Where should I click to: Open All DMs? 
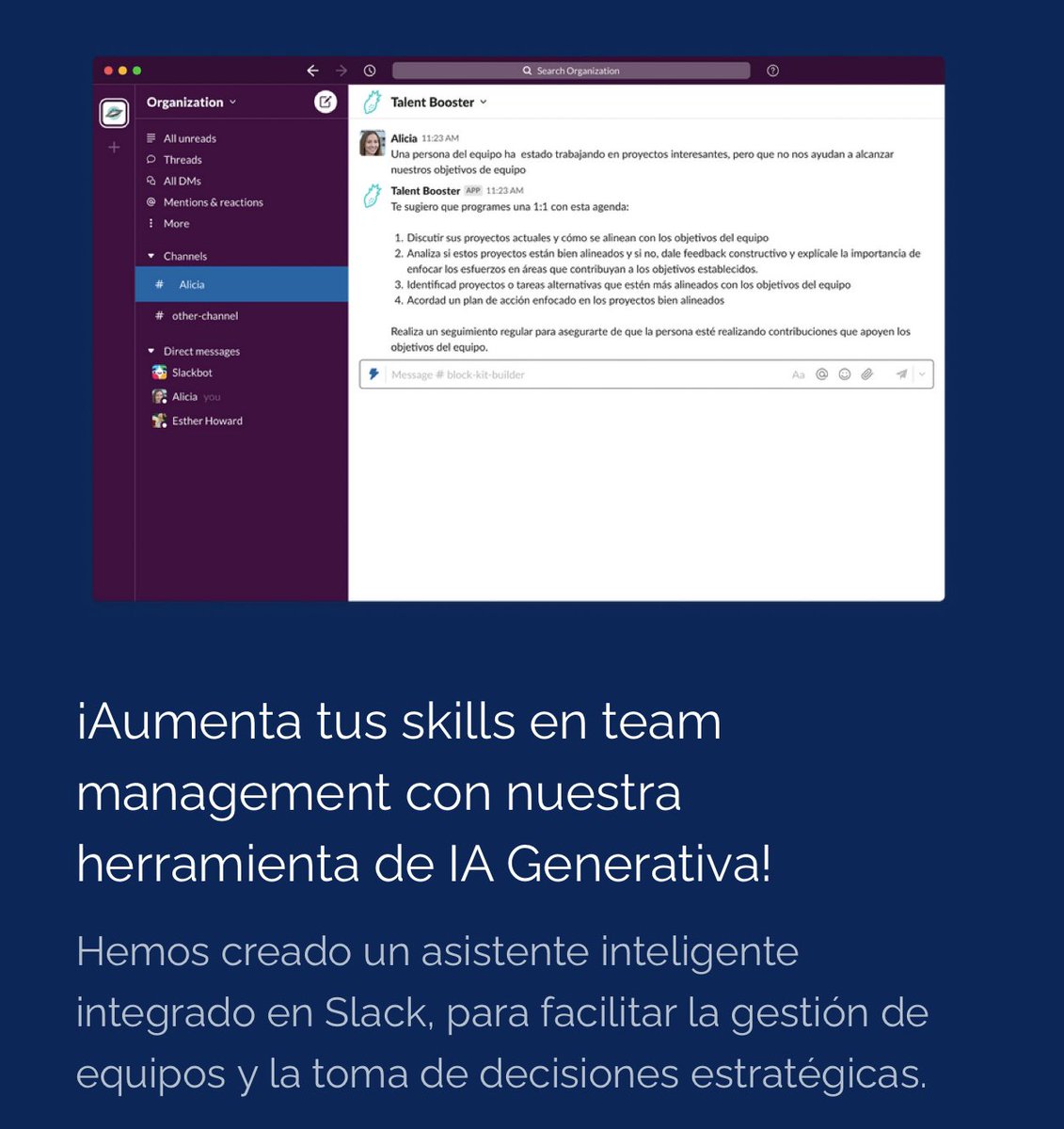tap(182, 181)
